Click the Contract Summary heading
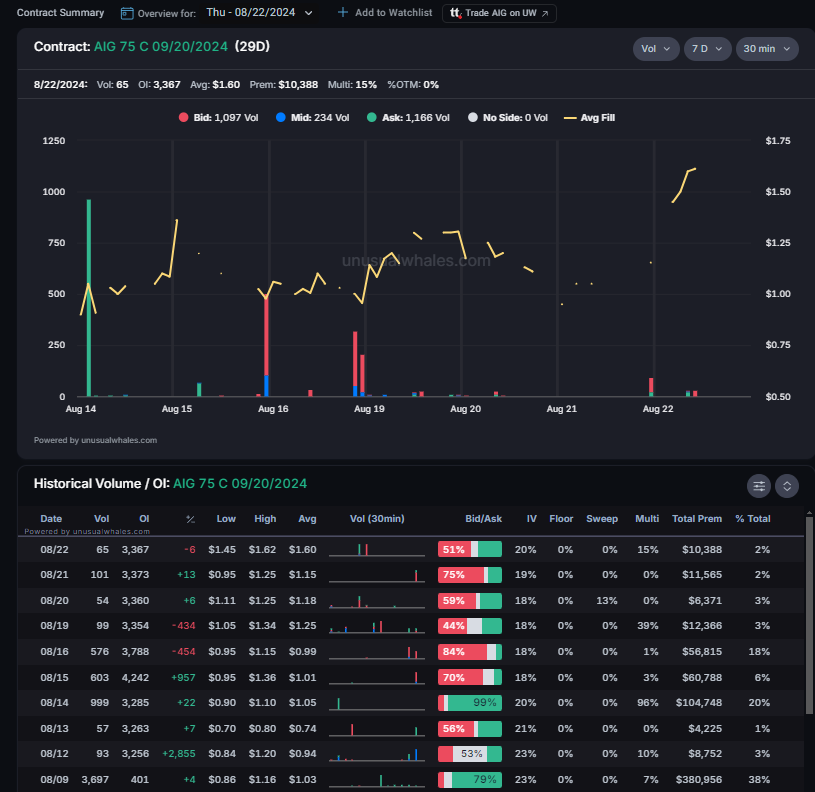This screenshot has width=815, height=792. point(60,12)
